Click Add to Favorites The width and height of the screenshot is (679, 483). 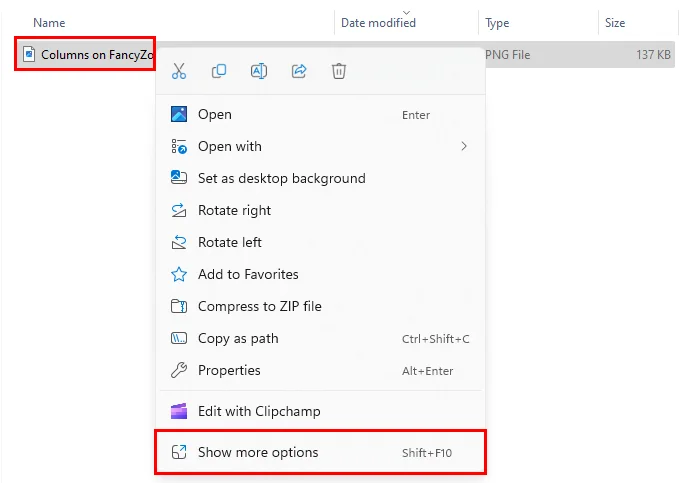pos(248,274)
